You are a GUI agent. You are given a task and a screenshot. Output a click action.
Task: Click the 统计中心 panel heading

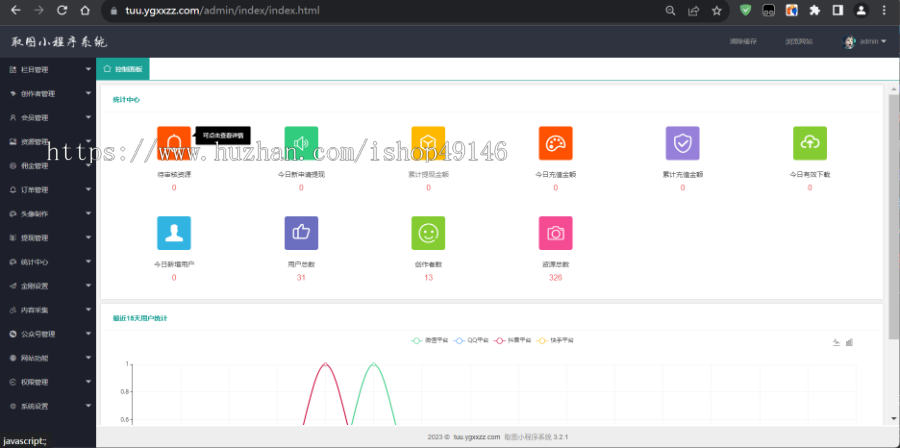coord(126,100)
